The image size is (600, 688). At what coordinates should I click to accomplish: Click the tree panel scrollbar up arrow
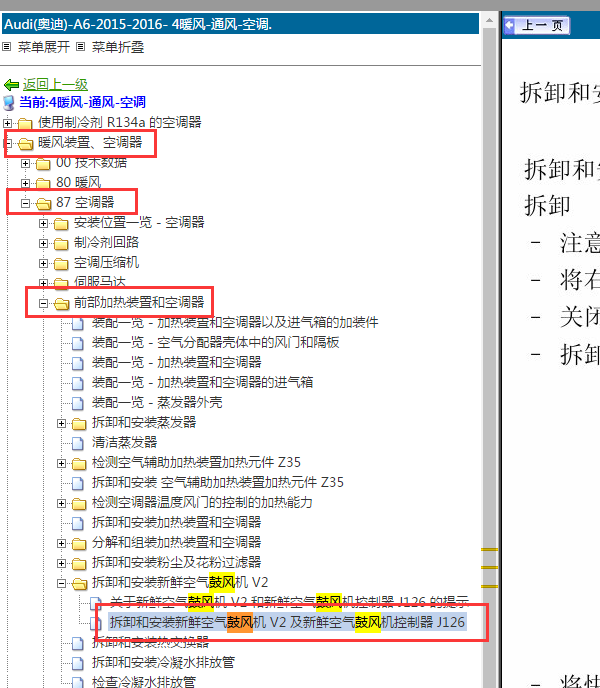(x=489, y=20)
